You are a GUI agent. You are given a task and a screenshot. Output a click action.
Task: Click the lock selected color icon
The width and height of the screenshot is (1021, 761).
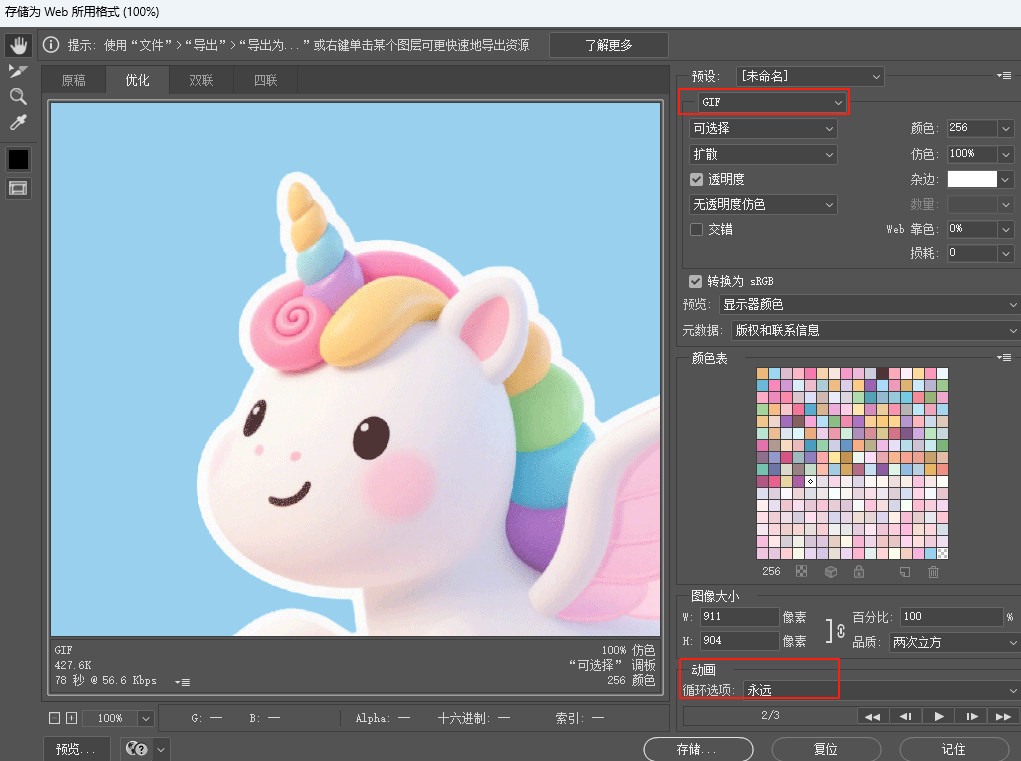pos(859,572)
